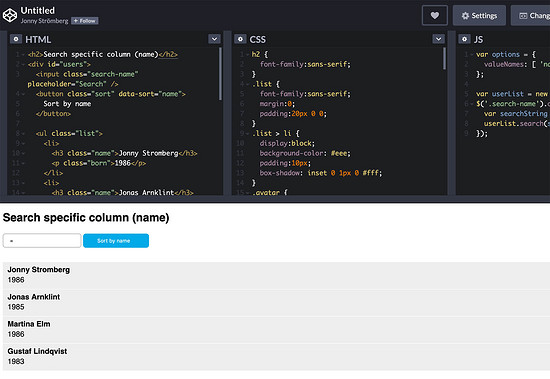Select the Gustaf Lindqvist list item
The height and width of the screenshot is (379, 550).
[276, 357]
